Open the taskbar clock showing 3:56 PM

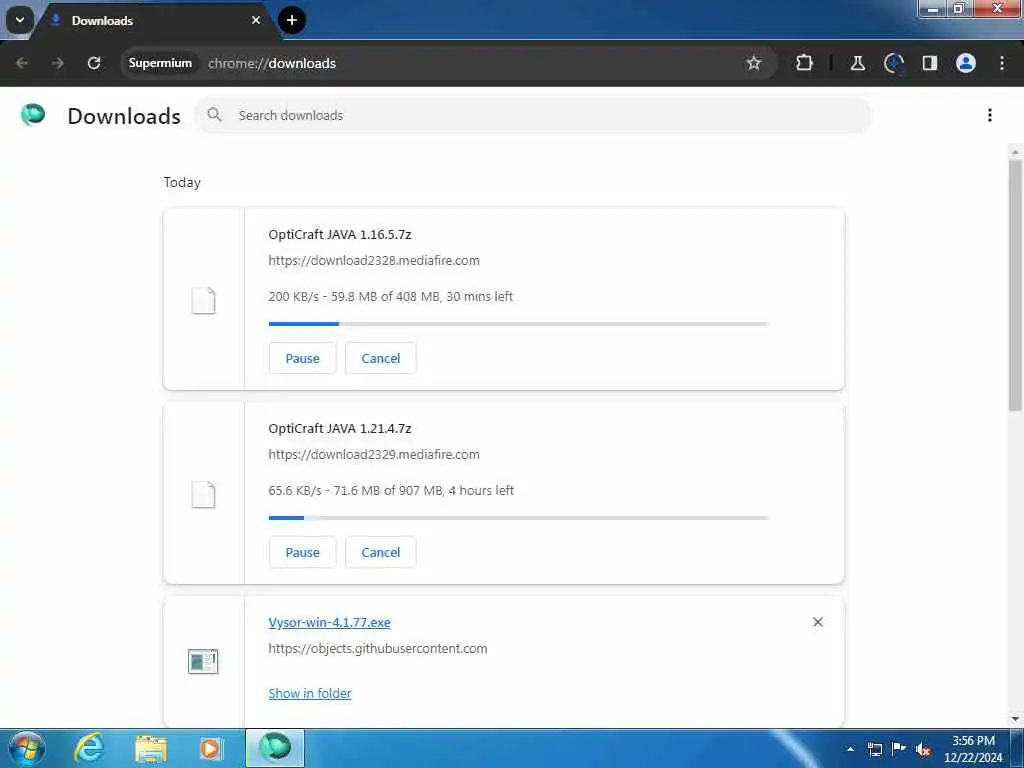[973, 749]
